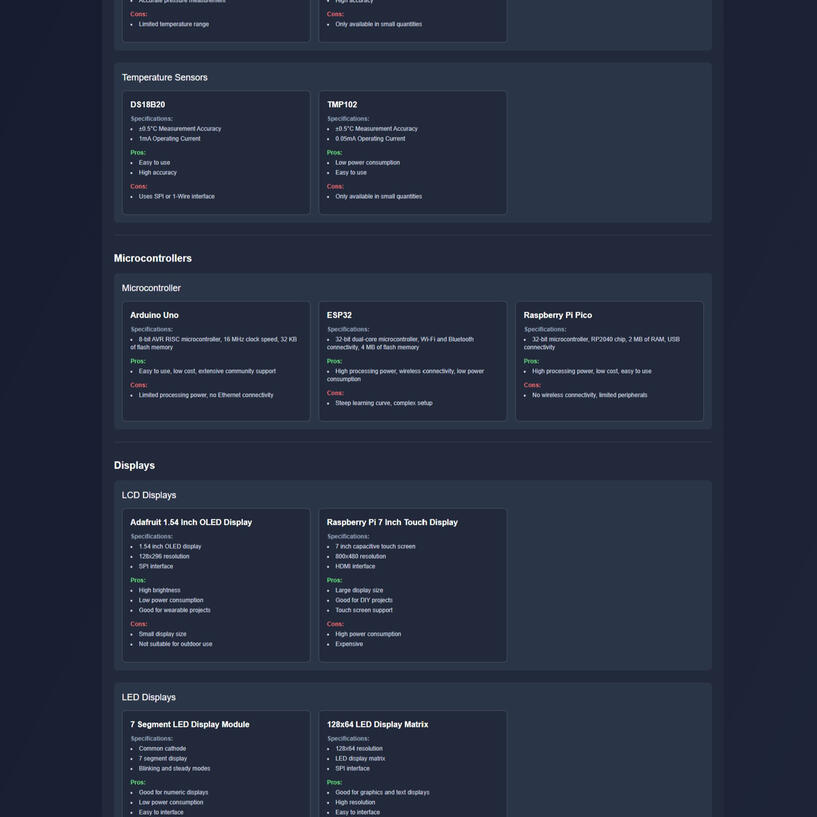Click 'Common cathode' specification
817x817 pixels.
click(162, 749)
